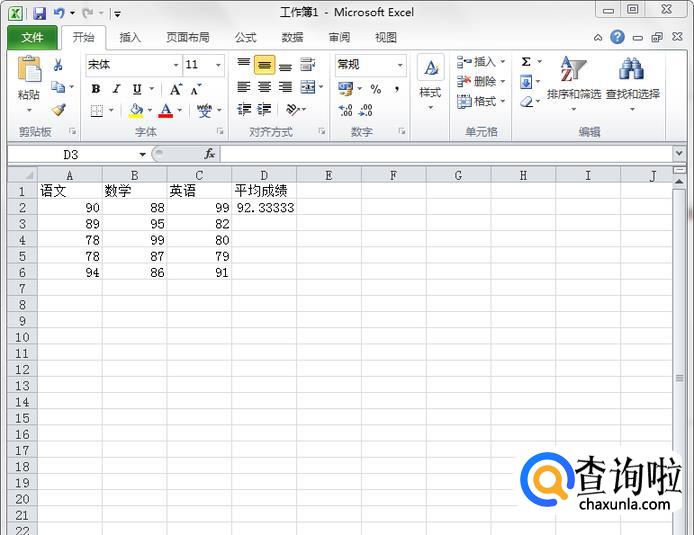Switch to the Data (数据) tab
The image size is (694, 535).
(293, 38)
